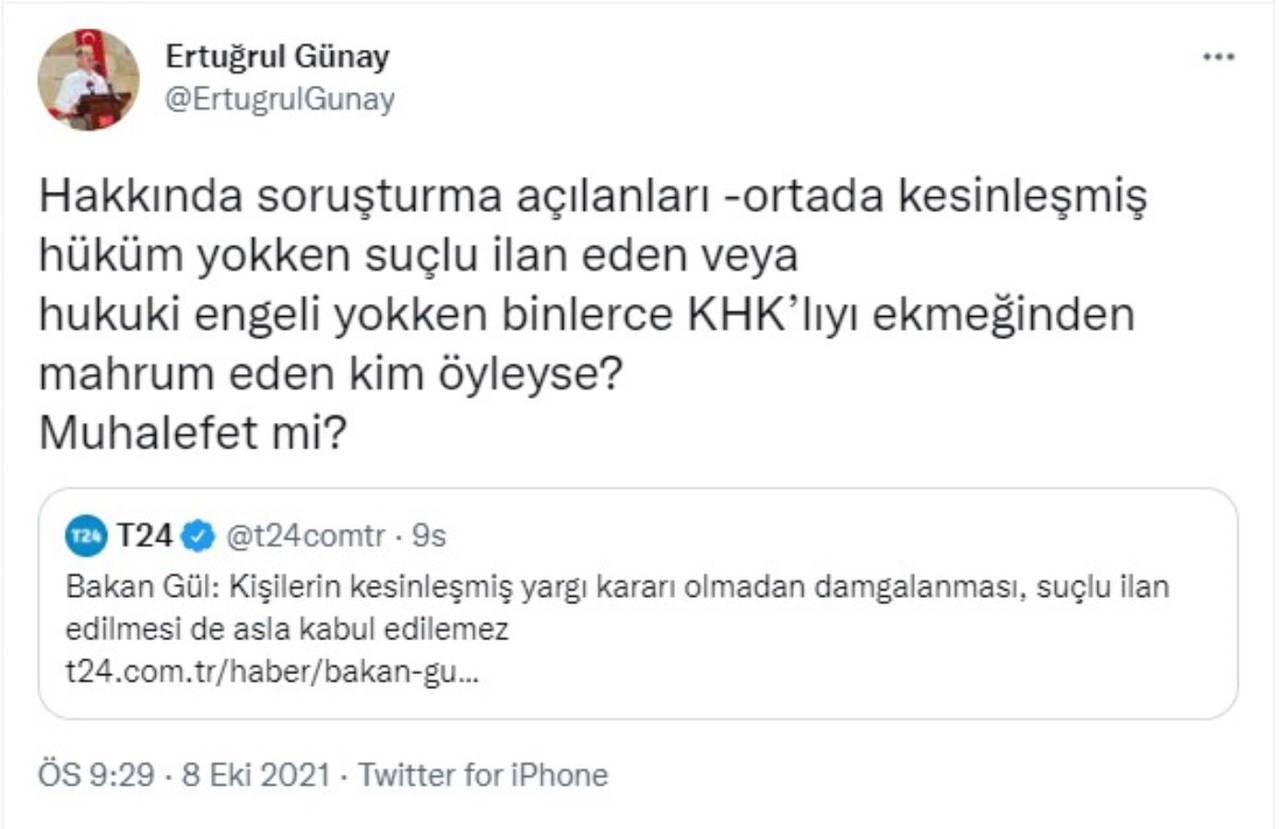Open the @ErtugrulGunay handle
Screen dimensions: 1280x829
(x=279, y=99)
